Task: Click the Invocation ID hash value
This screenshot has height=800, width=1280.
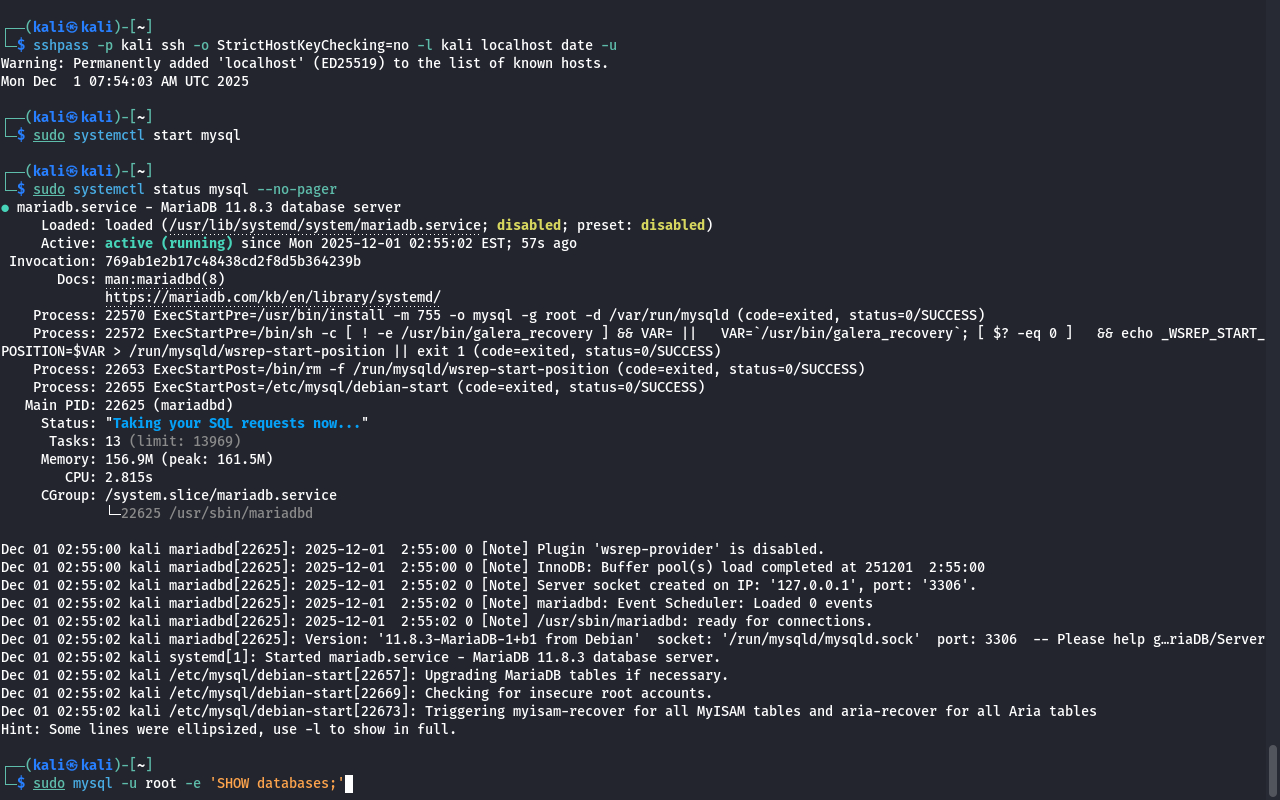Action: click(x=232, y=261)
